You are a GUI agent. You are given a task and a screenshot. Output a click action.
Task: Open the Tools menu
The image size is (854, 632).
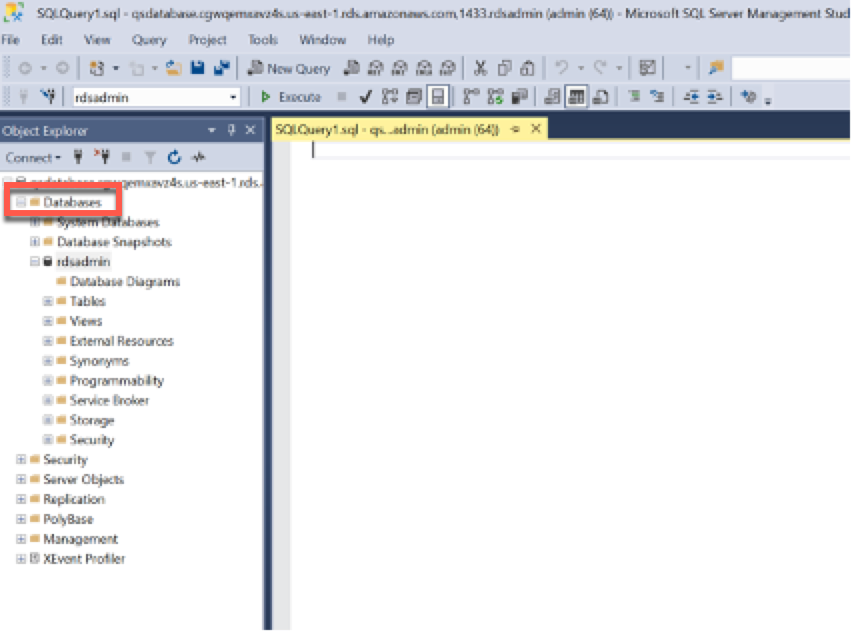coord(263,40)
